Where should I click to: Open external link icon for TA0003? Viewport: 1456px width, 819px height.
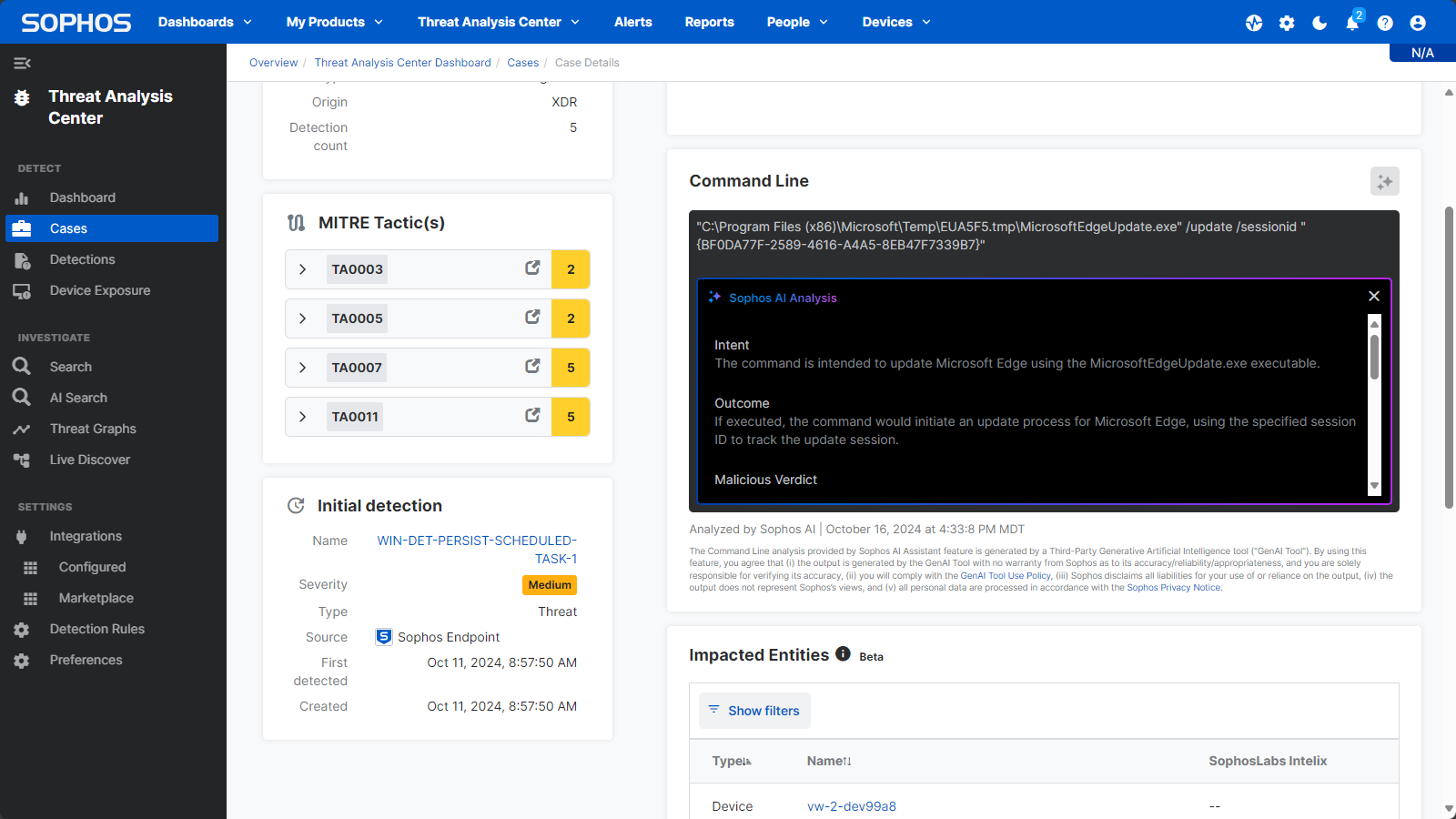(x=532, y=268)
